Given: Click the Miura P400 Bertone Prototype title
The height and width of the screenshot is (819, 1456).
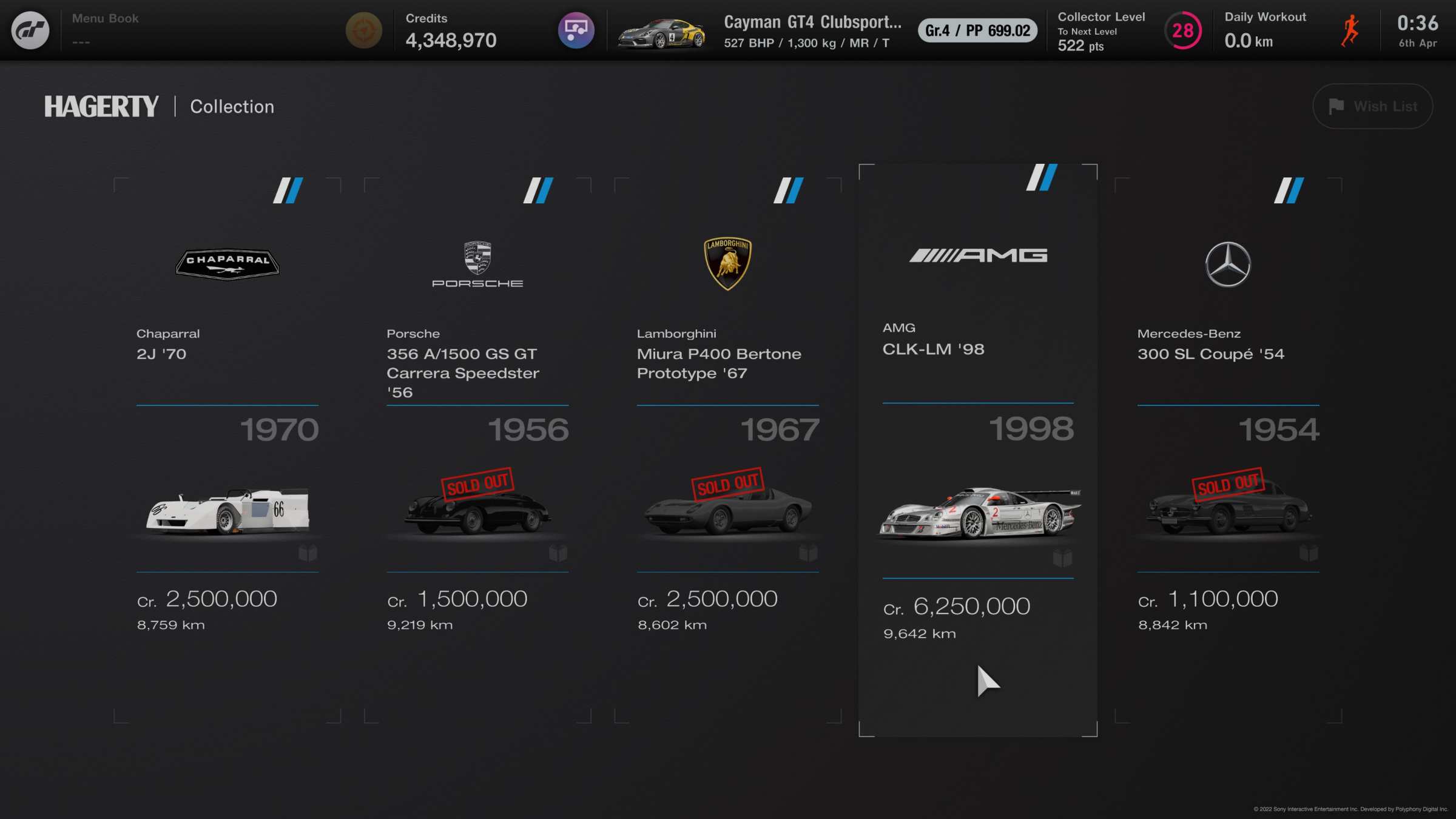Looking at the screenshot, I should pos(719,363).
